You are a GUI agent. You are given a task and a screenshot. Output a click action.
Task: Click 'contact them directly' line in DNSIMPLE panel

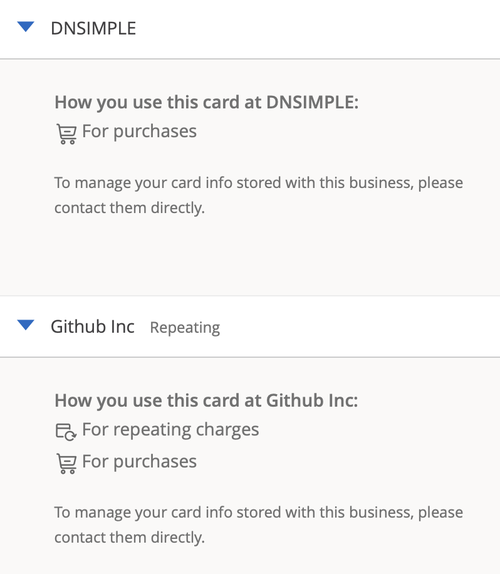pos(130,208)
